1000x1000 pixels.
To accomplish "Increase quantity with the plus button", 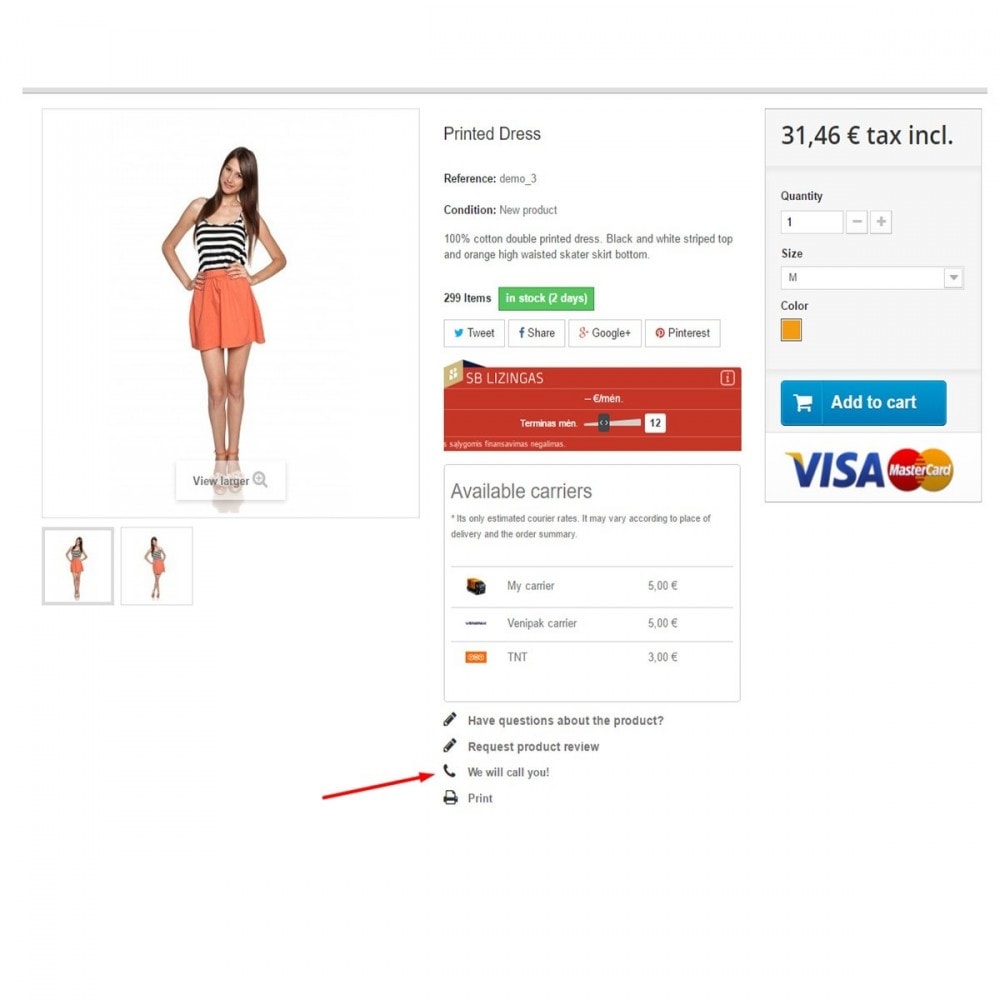I will (881, 222).
